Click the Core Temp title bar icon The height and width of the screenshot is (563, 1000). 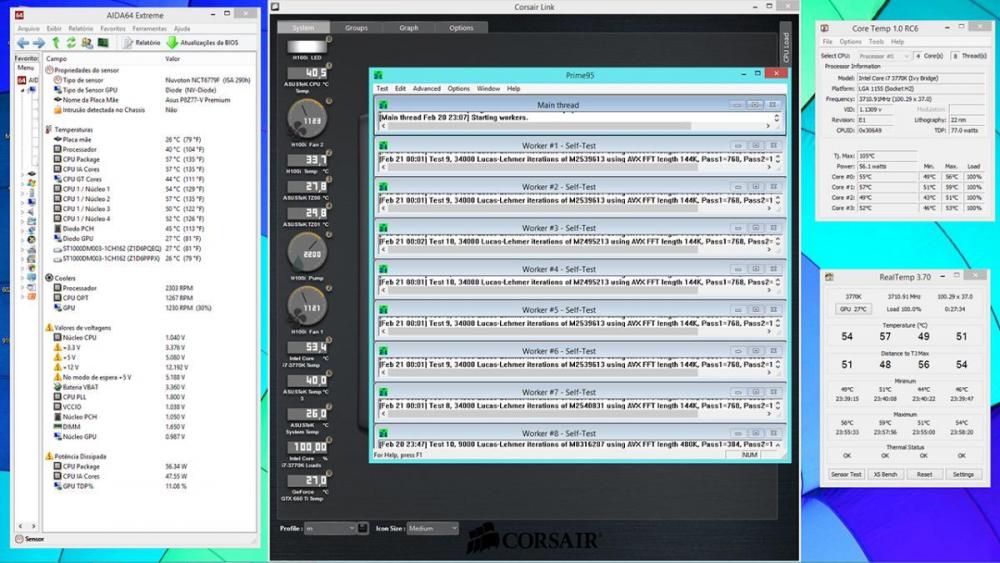coord(825,28)
